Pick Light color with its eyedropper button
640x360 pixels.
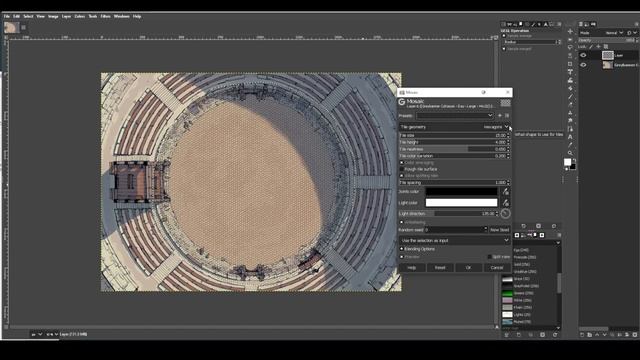click(x=505, y=203)
